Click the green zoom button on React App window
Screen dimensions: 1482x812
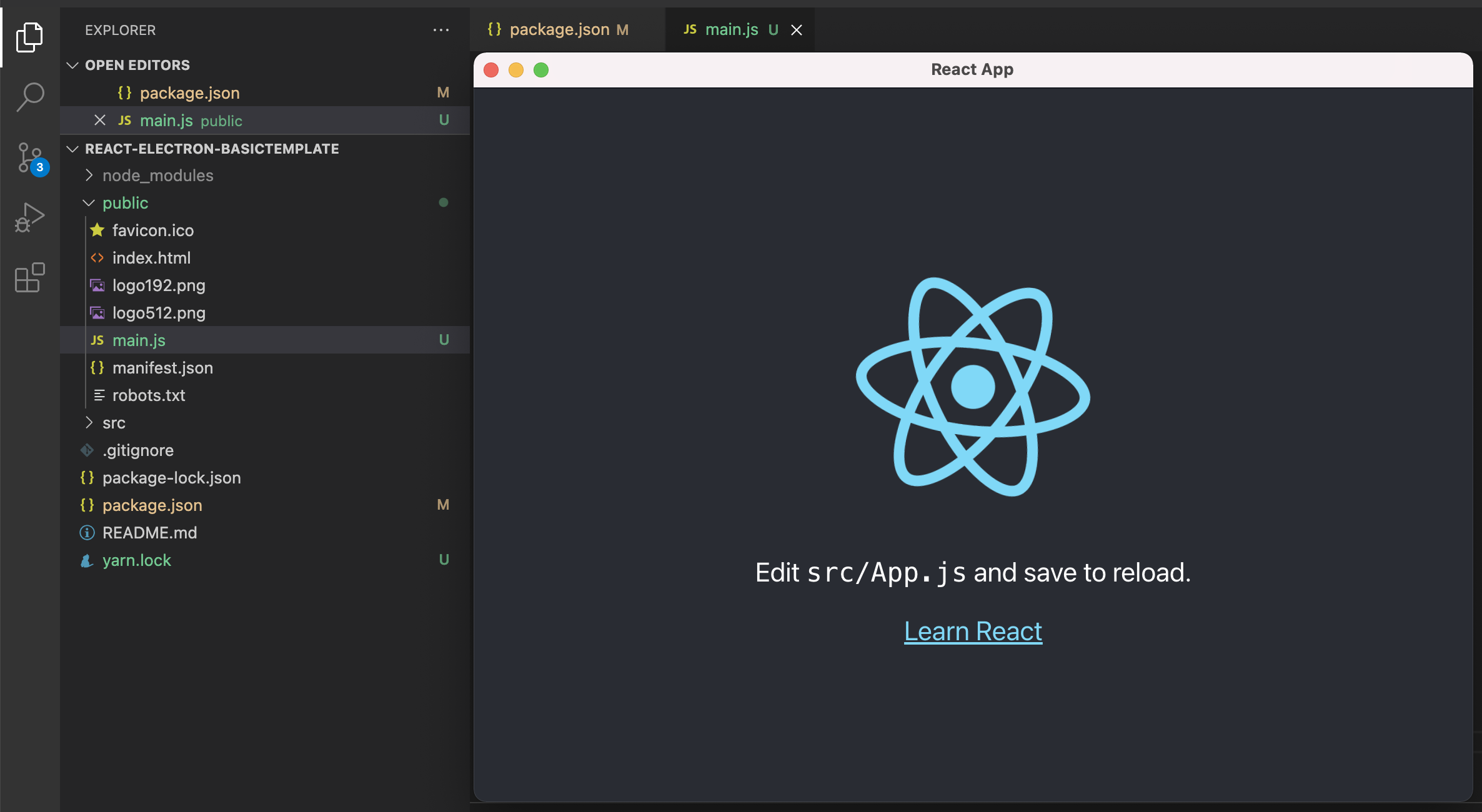541,70
